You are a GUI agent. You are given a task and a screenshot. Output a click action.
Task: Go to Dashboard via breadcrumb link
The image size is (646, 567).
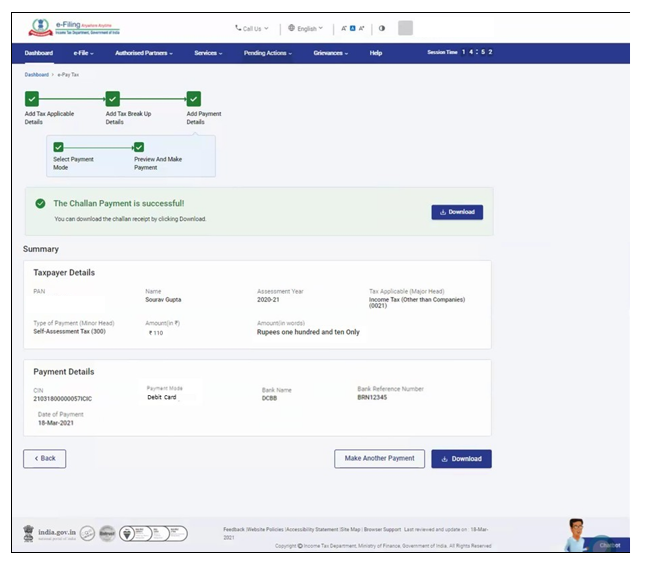click(36, 75)
